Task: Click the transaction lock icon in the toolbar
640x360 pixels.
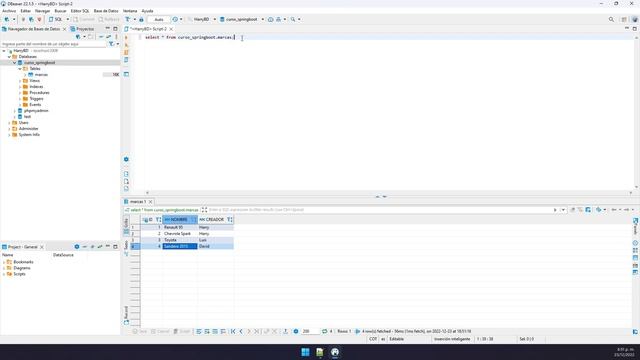Action: pos(142,19)
